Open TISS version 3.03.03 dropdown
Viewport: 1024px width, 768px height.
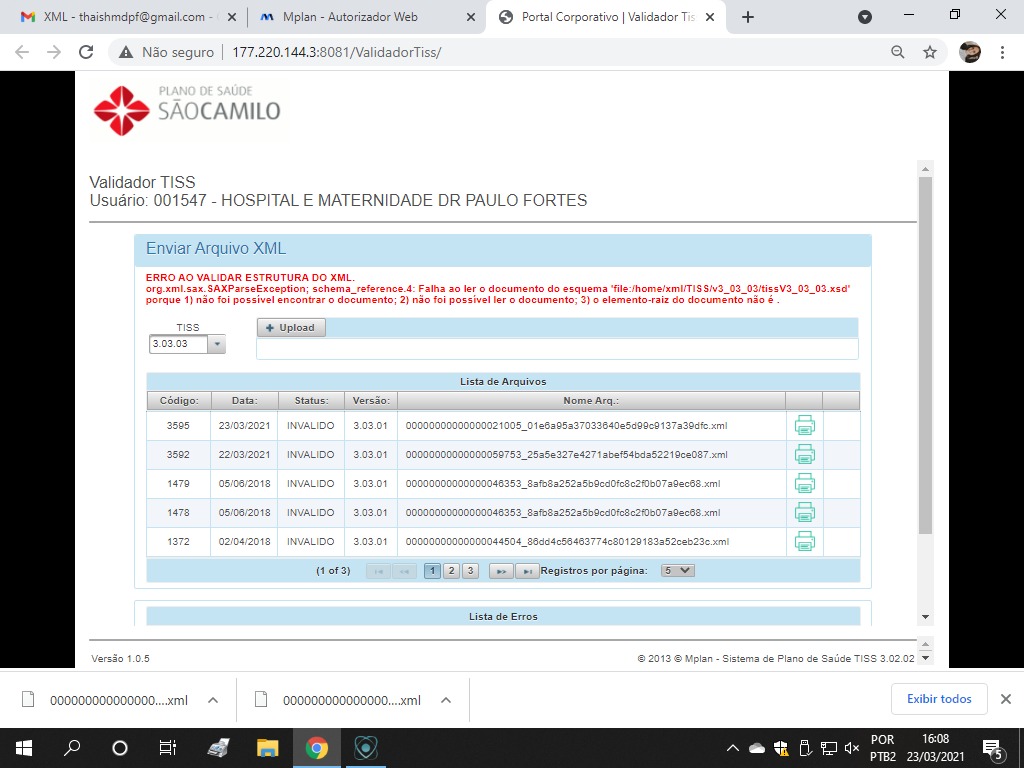[x=217, y=344]
